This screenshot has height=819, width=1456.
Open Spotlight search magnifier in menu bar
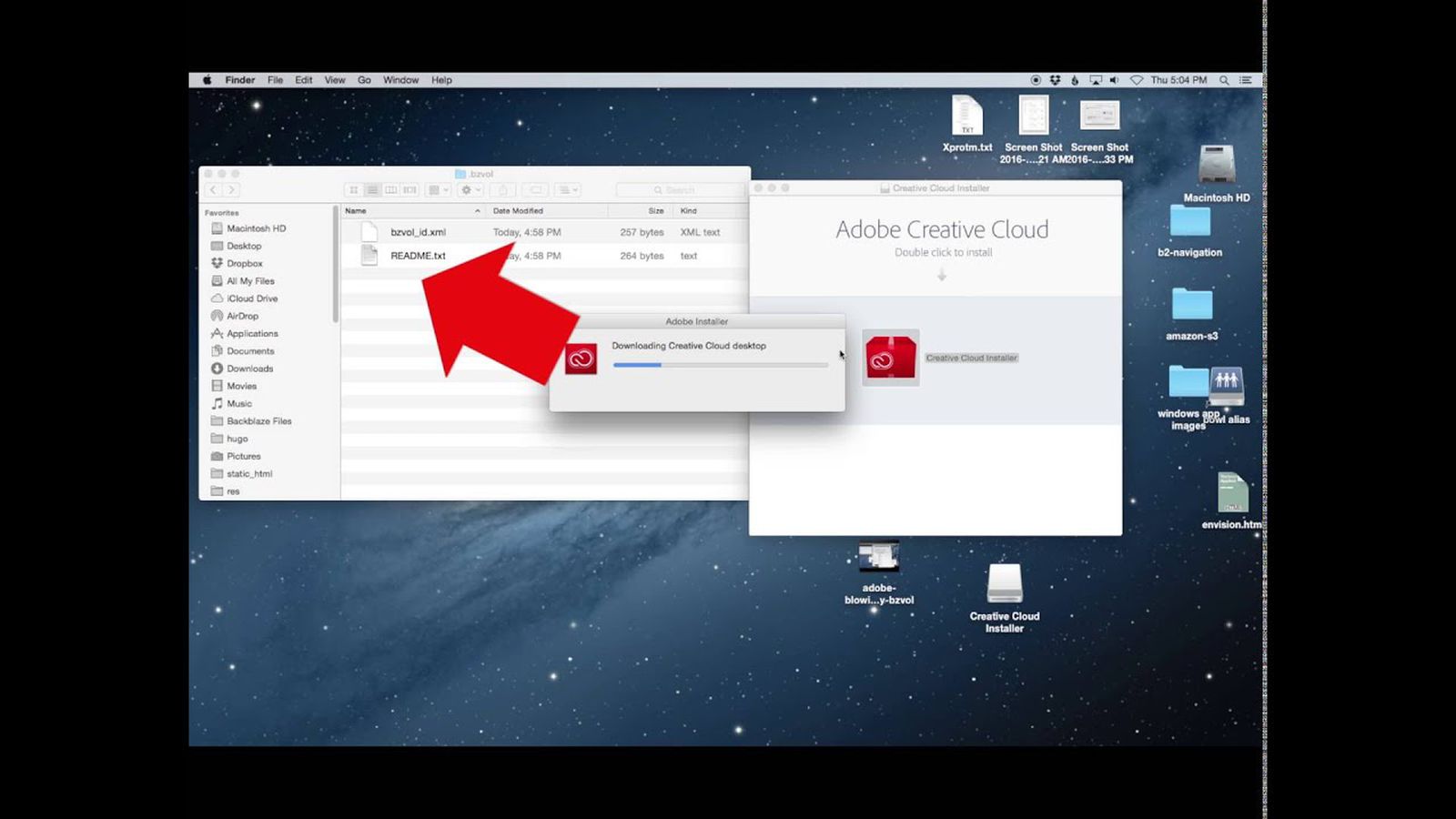(x=1224, y=80)
